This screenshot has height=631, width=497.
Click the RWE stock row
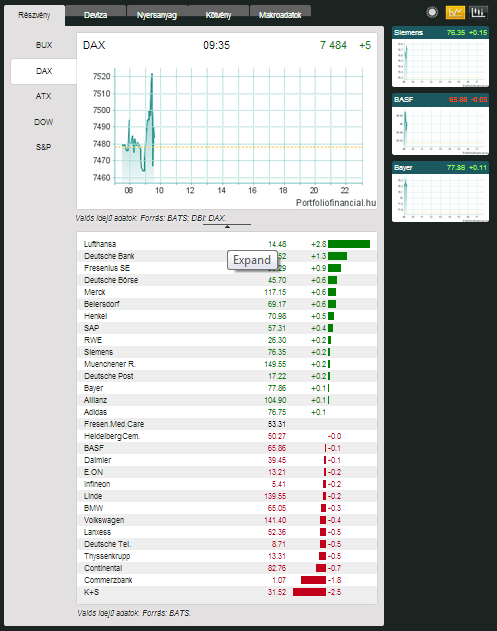pyautogui.click(x=227, y=340)
